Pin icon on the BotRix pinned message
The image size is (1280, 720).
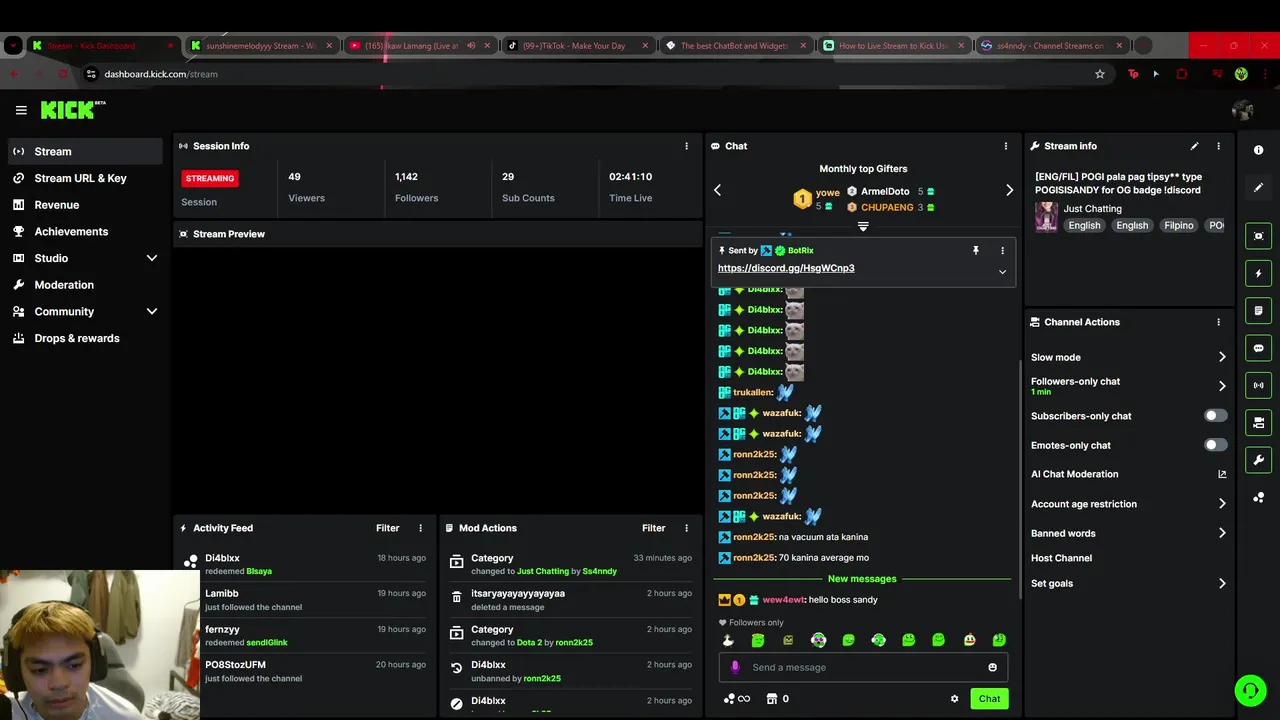[x=975, y=250]
